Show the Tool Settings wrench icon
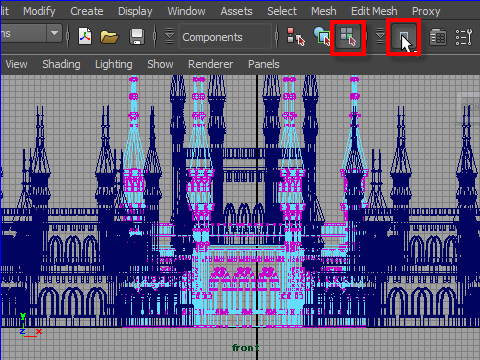Image resolution: width=480 pixels, height=360 pixels. tap(464, 37)
